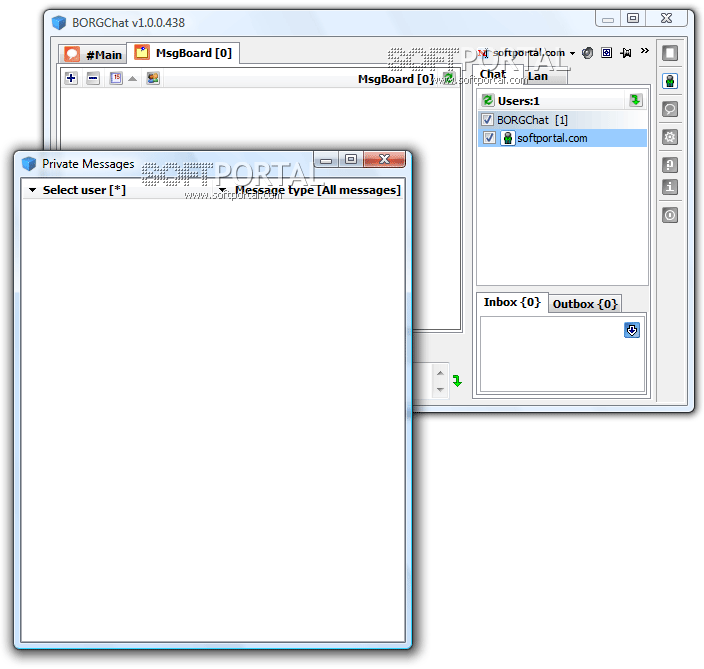Close the BORGChat main window
704x669 pixels.
pyautogui.click(x=666, y=18)
